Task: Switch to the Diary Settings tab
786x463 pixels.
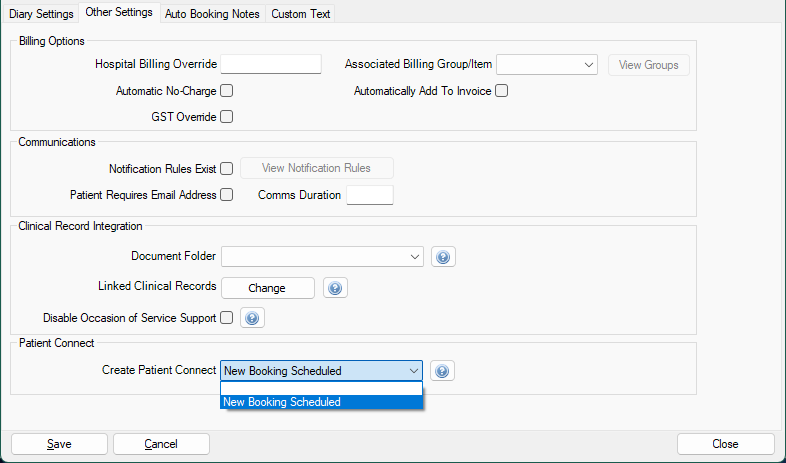Action: (41, 14)
